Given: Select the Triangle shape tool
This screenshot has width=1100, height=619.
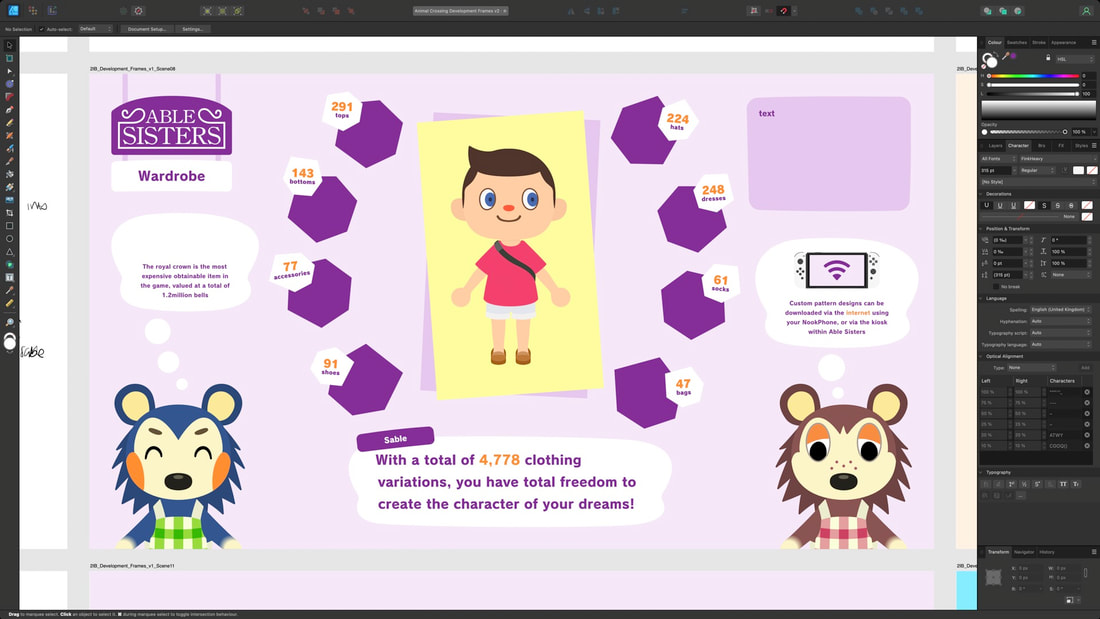Looking at the screenshot, I should [9, 251].
